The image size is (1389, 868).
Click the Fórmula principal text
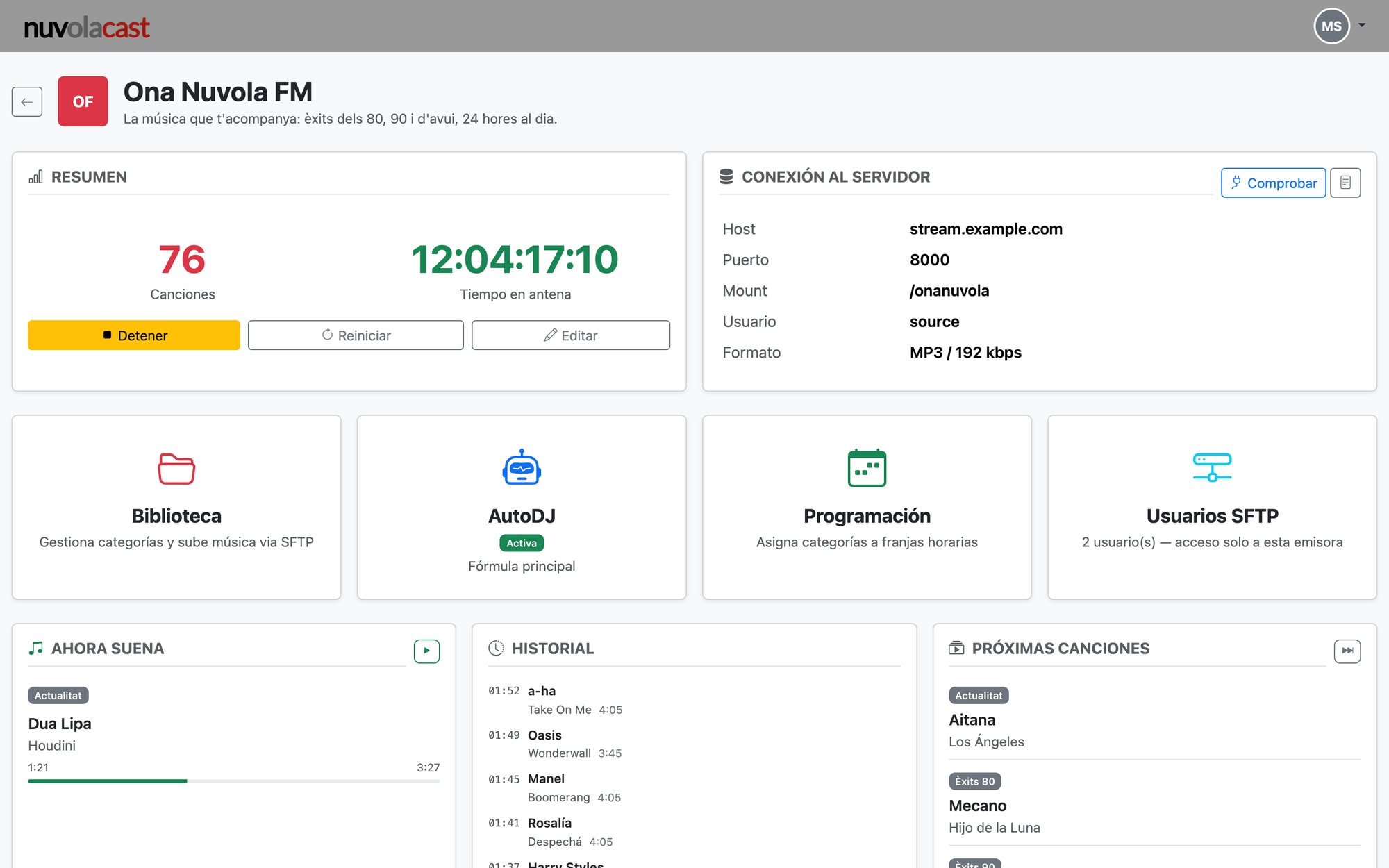pos(522,566)
